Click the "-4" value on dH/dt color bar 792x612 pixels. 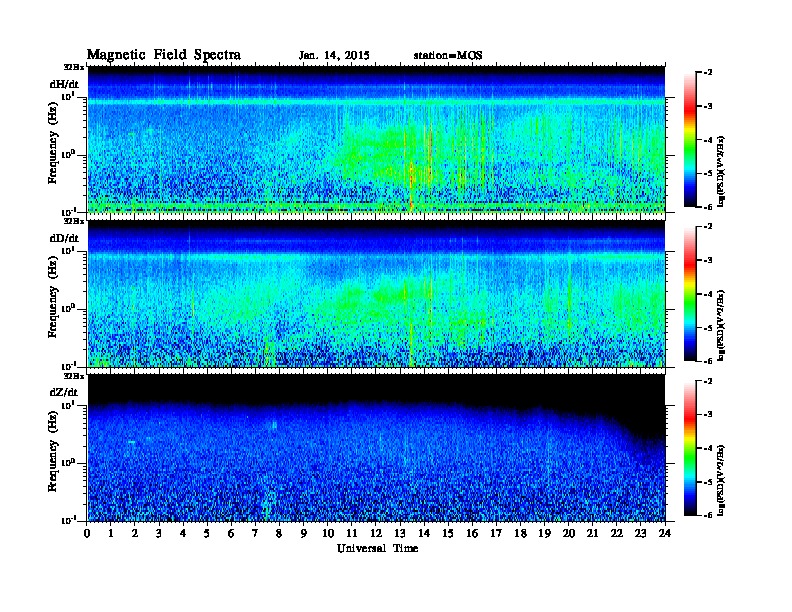click(708, 140)
